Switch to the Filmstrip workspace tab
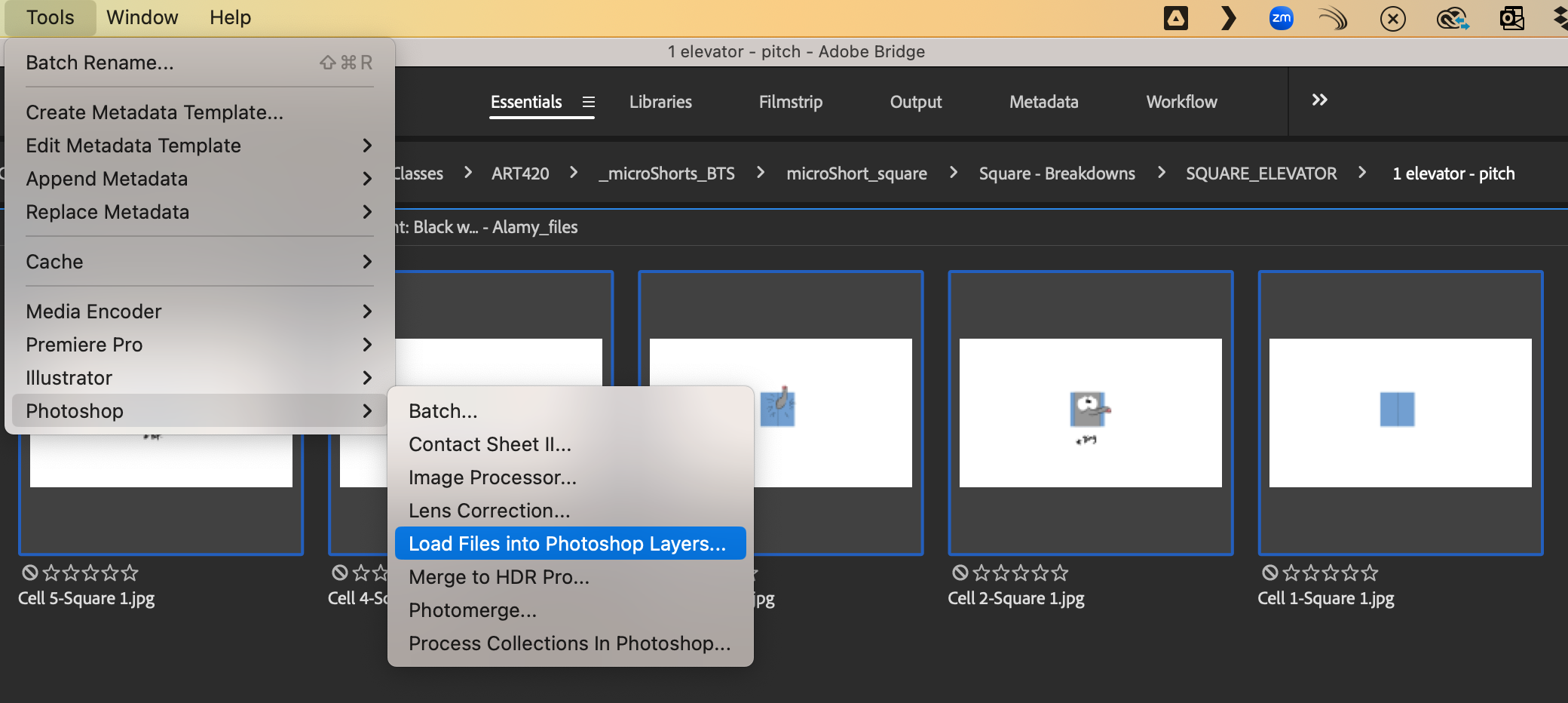Viewport: 1568px width, 703px height. tap(790, 102)
